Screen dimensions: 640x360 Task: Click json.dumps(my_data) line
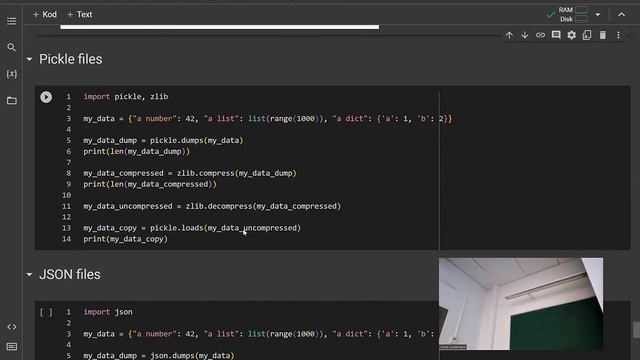pyautogui.click(x=159, y=356)
